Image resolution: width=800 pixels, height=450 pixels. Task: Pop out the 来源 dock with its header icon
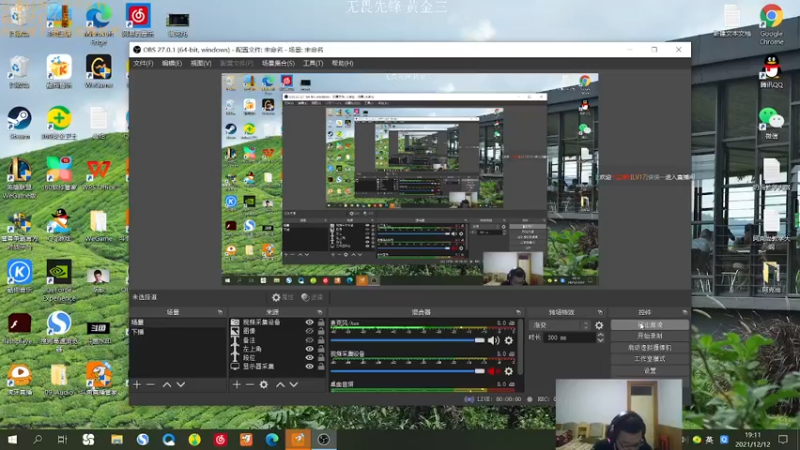coord(320,312)
